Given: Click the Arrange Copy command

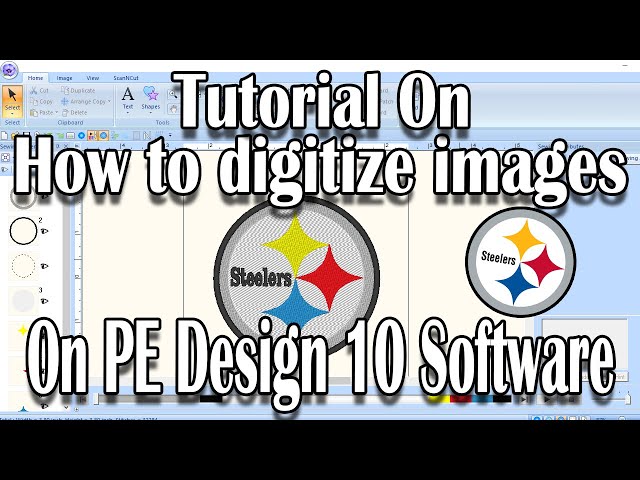Looking at the screenshot, I should pos(83,101).
